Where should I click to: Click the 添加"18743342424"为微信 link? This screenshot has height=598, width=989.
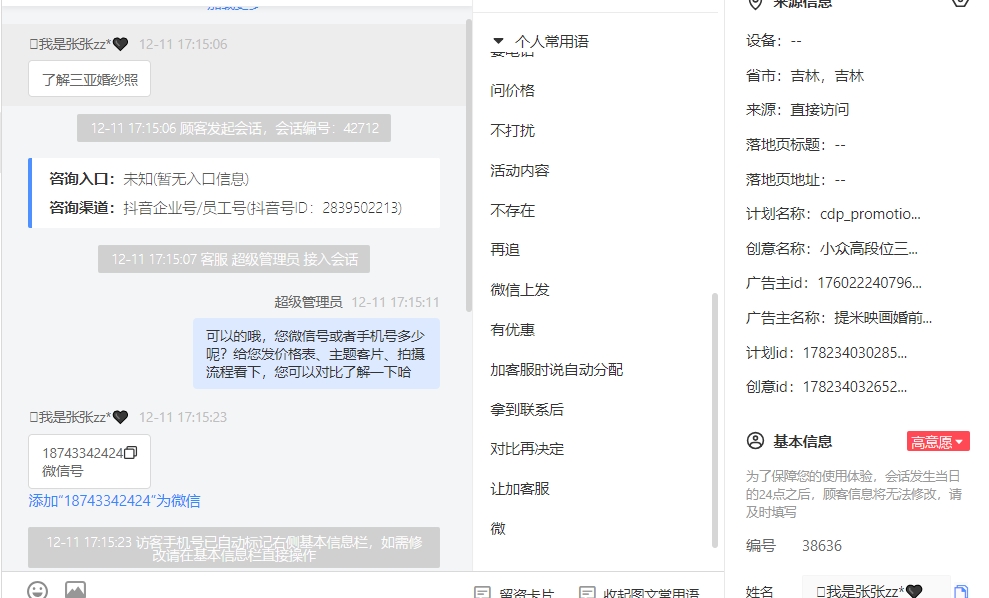114,501
